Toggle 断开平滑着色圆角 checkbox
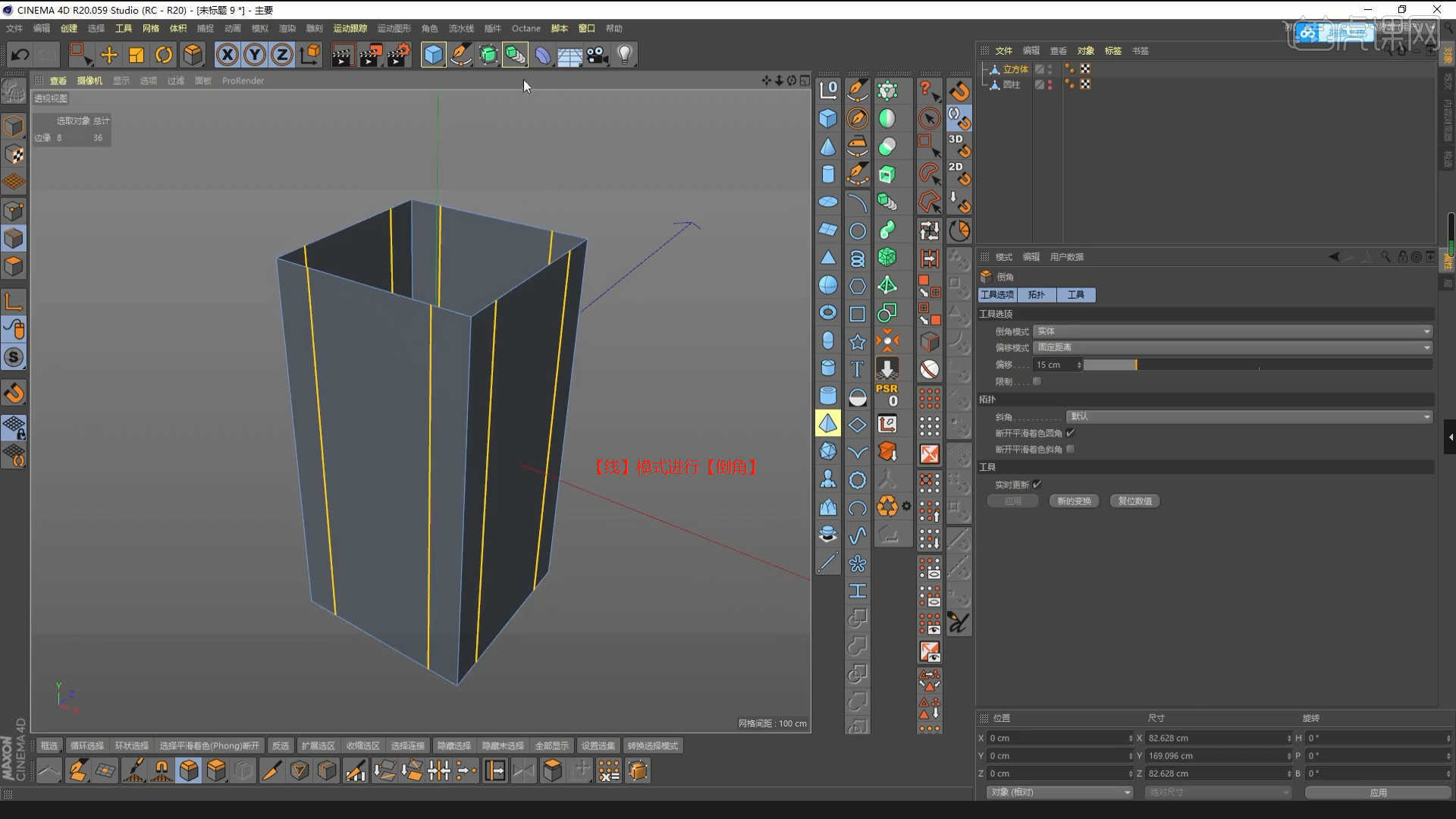The image size is (1456, 819). coord(1070,433)
